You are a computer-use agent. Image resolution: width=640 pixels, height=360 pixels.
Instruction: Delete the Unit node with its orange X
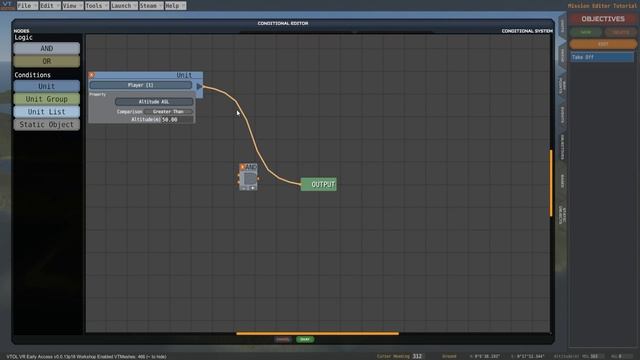(91, 75)
